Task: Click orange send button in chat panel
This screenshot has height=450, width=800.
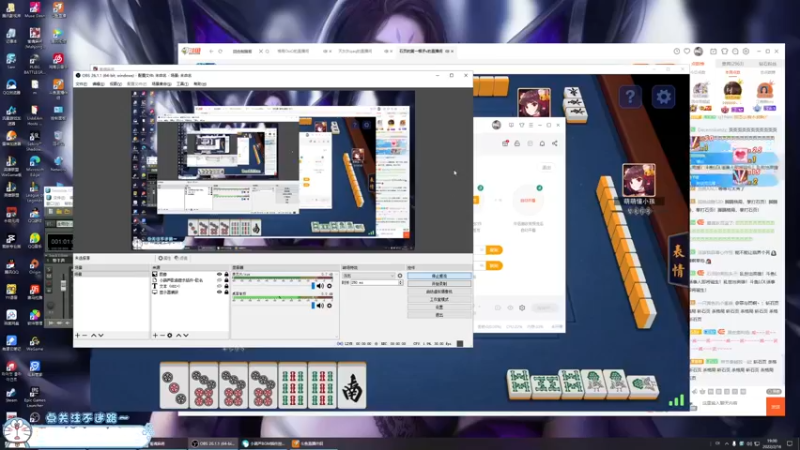Action: (x=776, y=407)
